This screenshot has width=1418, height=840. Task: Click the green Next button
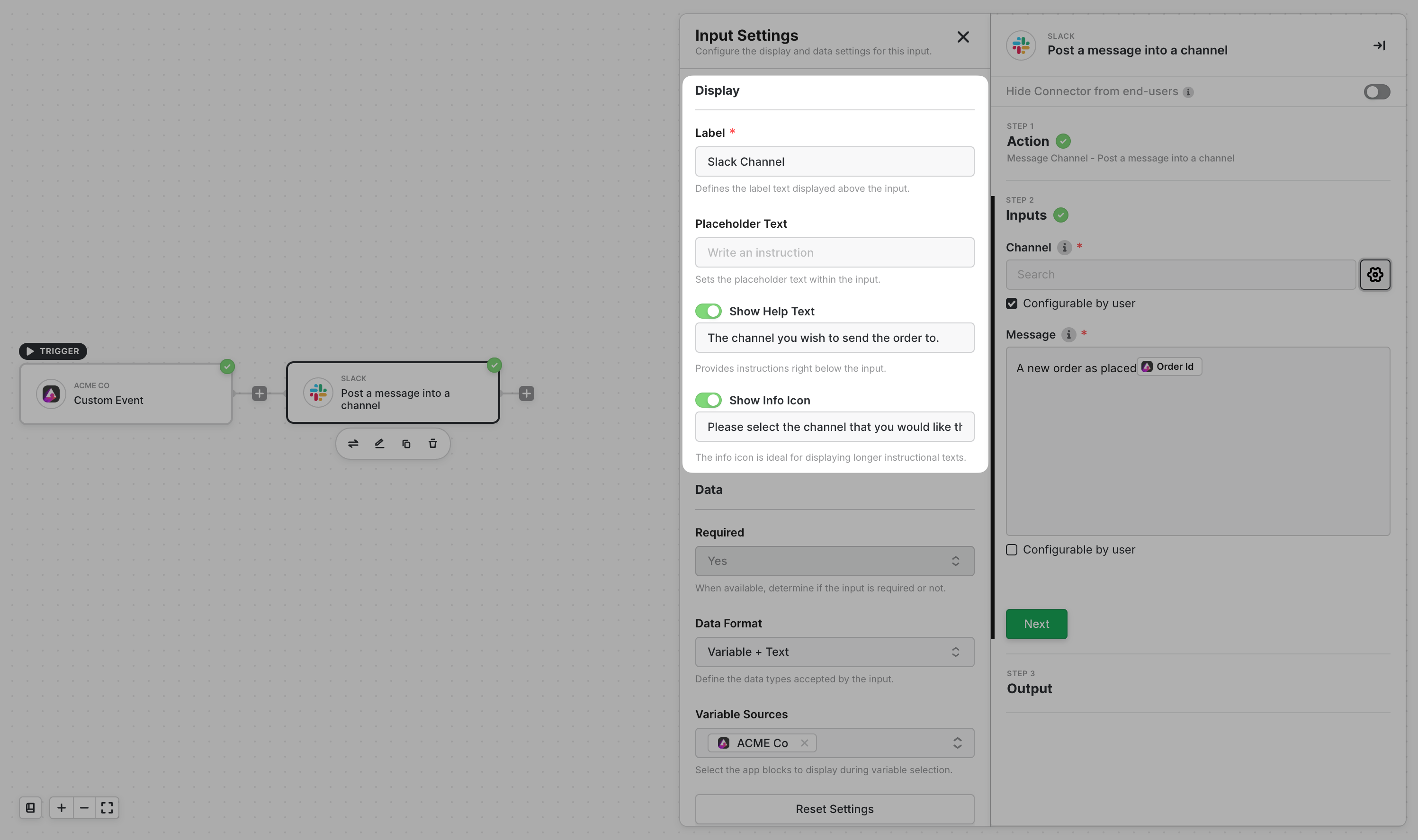1036,624
